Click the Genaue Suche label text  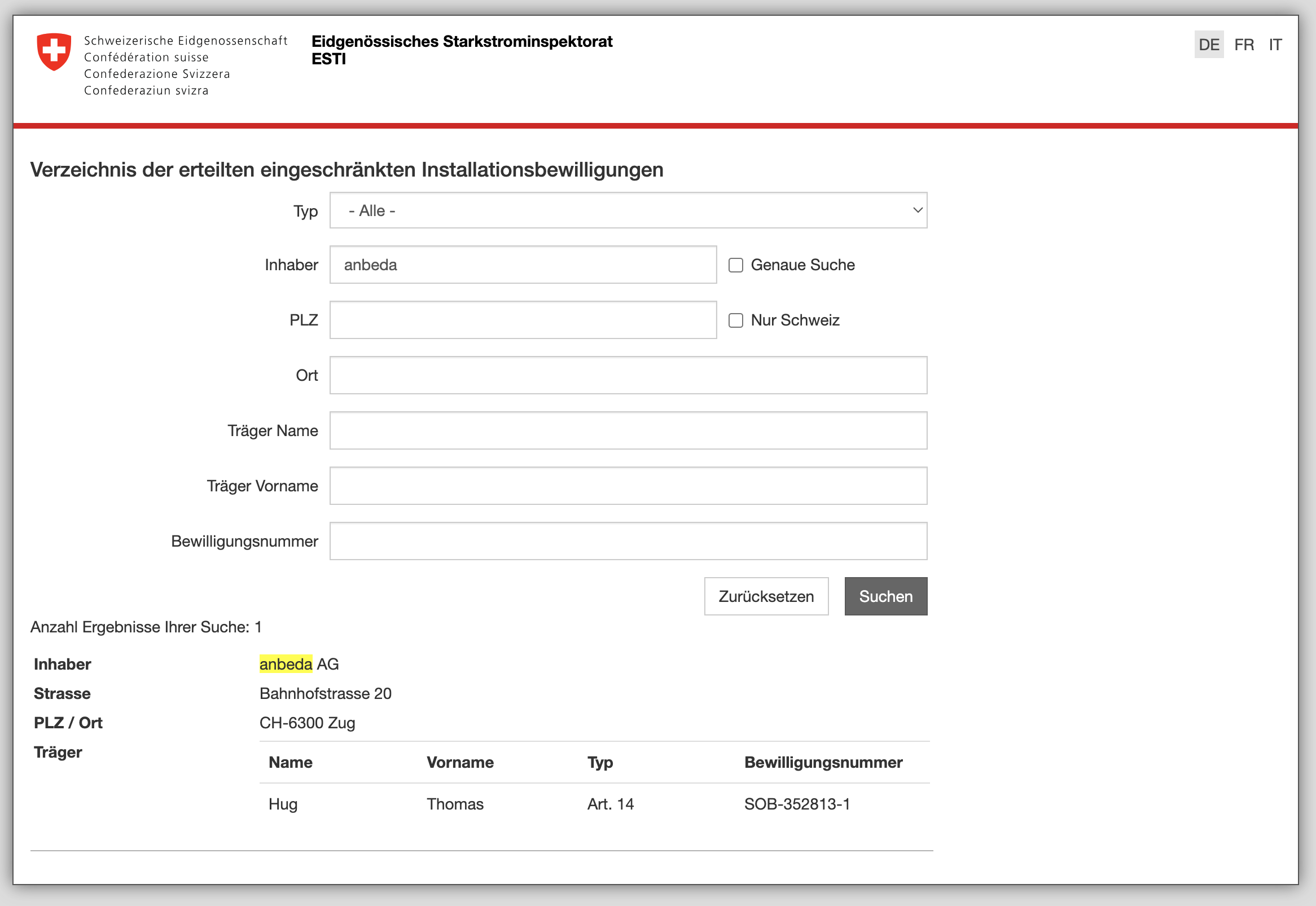(802, 265)
